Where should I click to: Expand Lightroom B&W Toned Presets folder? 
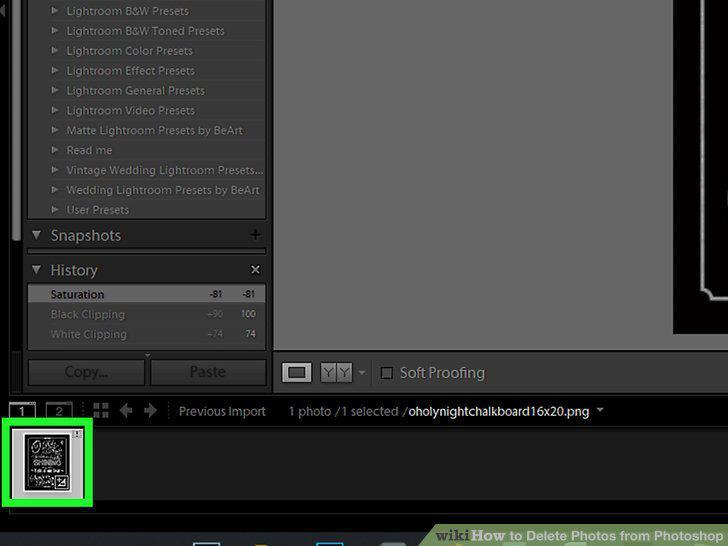click(55, 31)
